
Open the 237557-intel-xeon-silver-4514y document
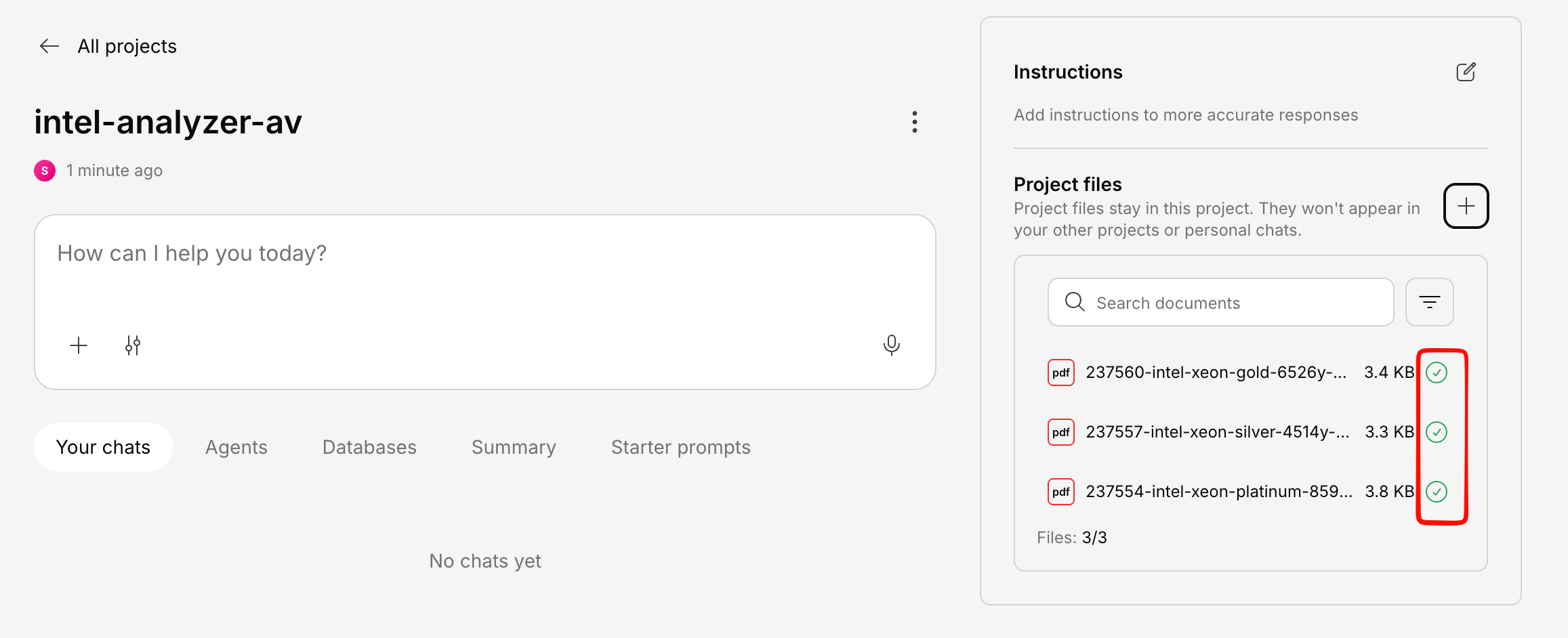[x=1217, y=432]
